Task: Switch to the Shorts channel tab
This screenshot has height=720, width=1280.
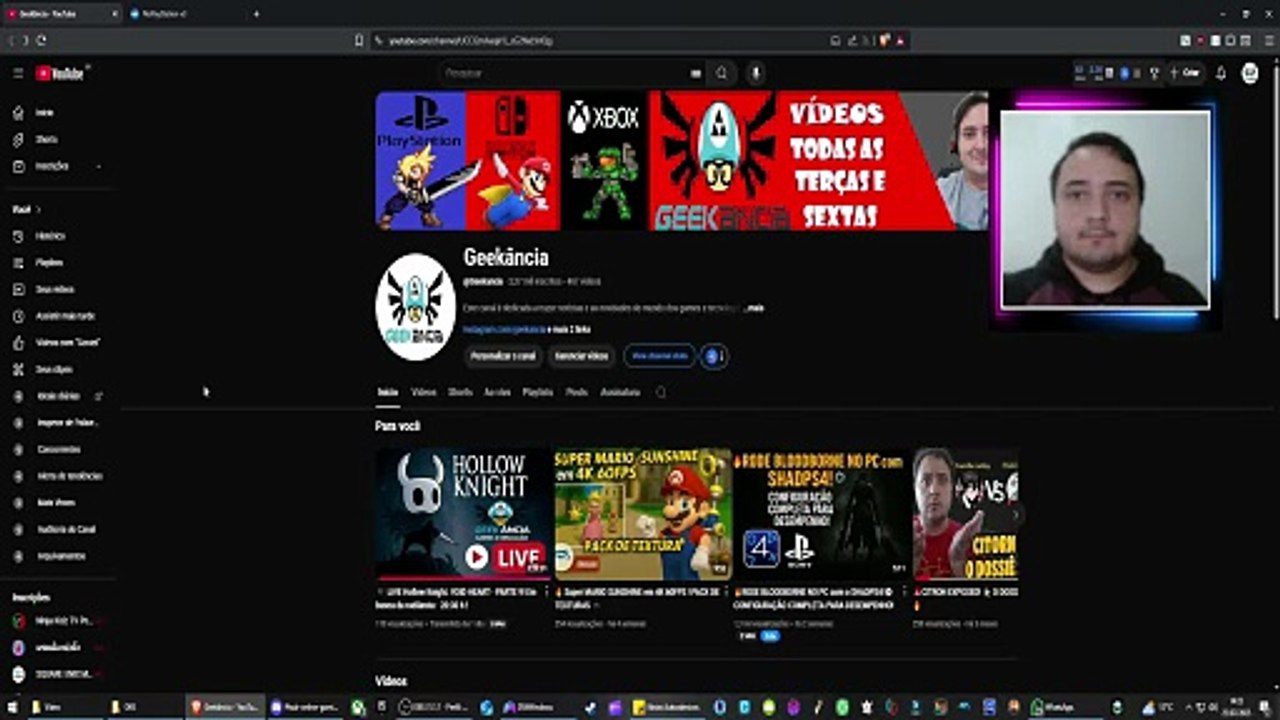Action: [x=460, y=393]
